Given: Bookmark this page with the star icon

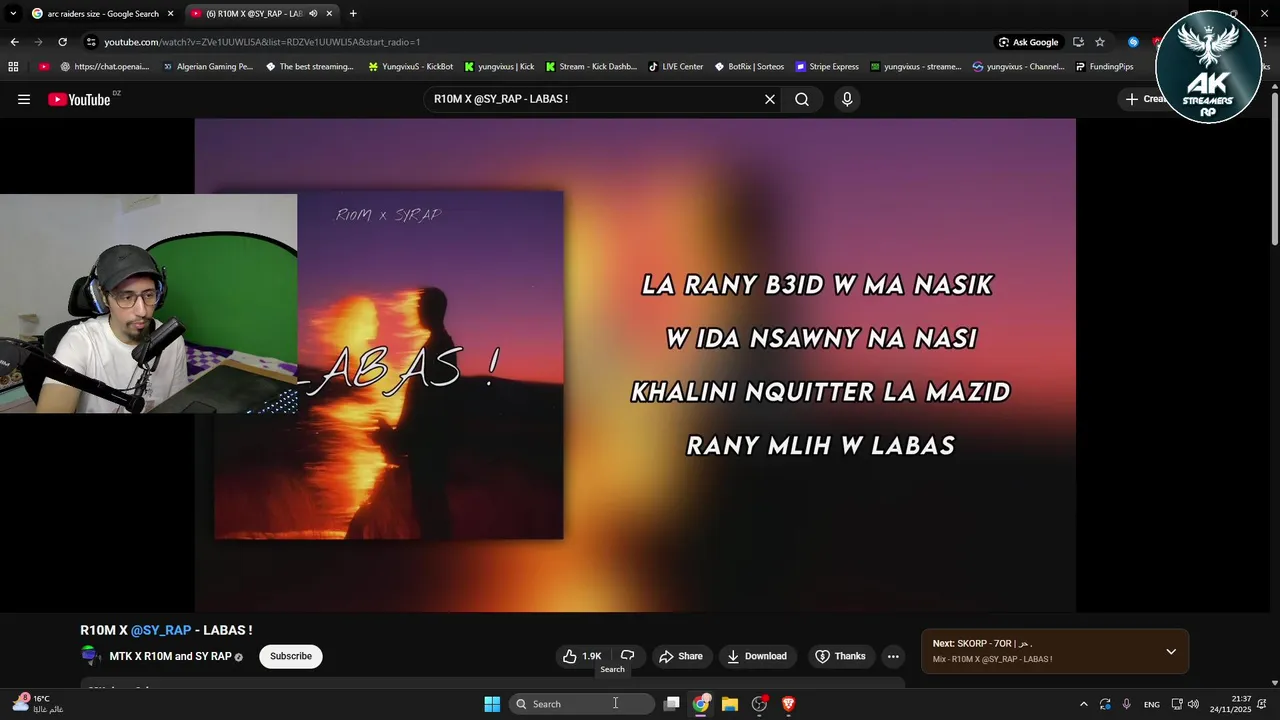Looking at the screenshot, I should [x=1100, y=42].
